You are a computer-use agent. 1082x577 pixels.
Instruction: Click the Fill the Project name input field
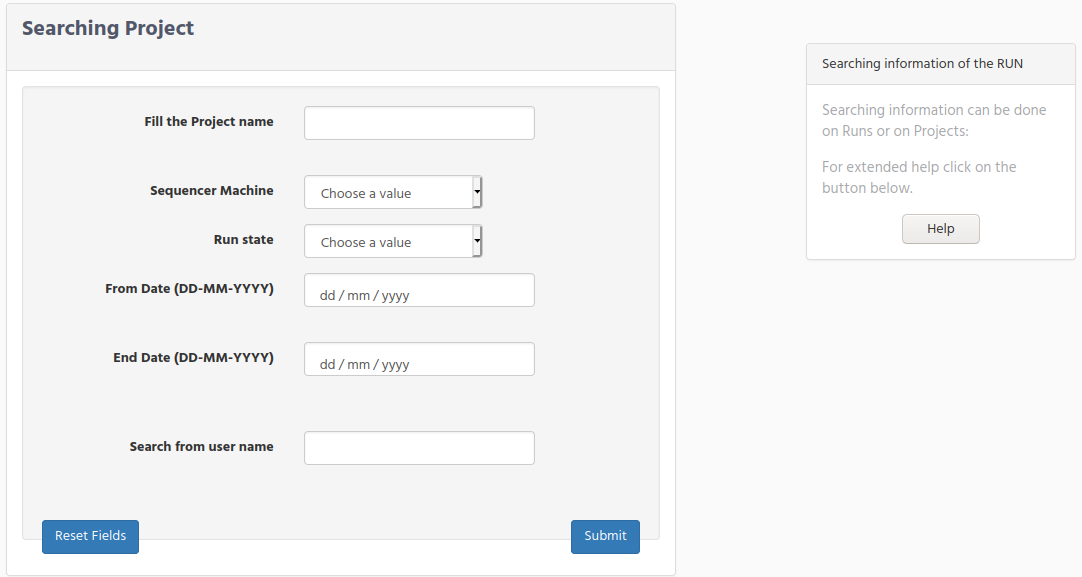coord(419,123)
